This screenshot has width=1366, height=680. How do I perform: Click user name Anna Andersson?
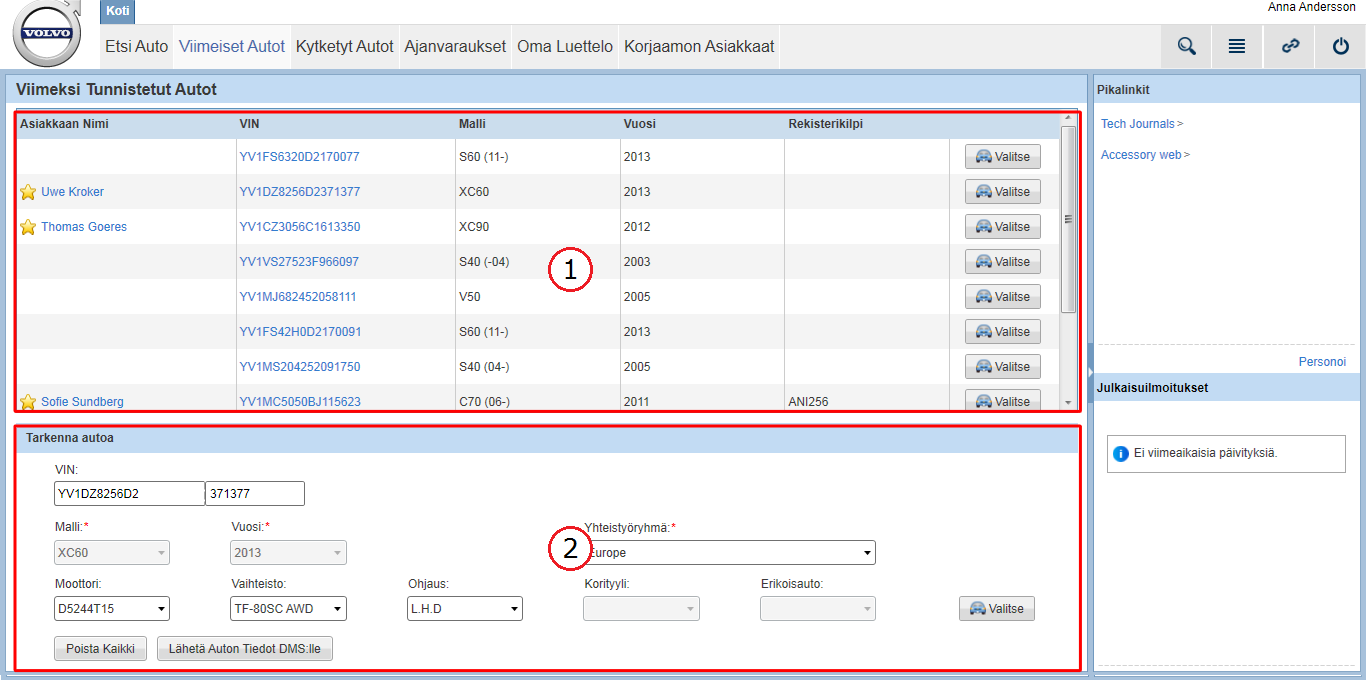coord(1311,7)
